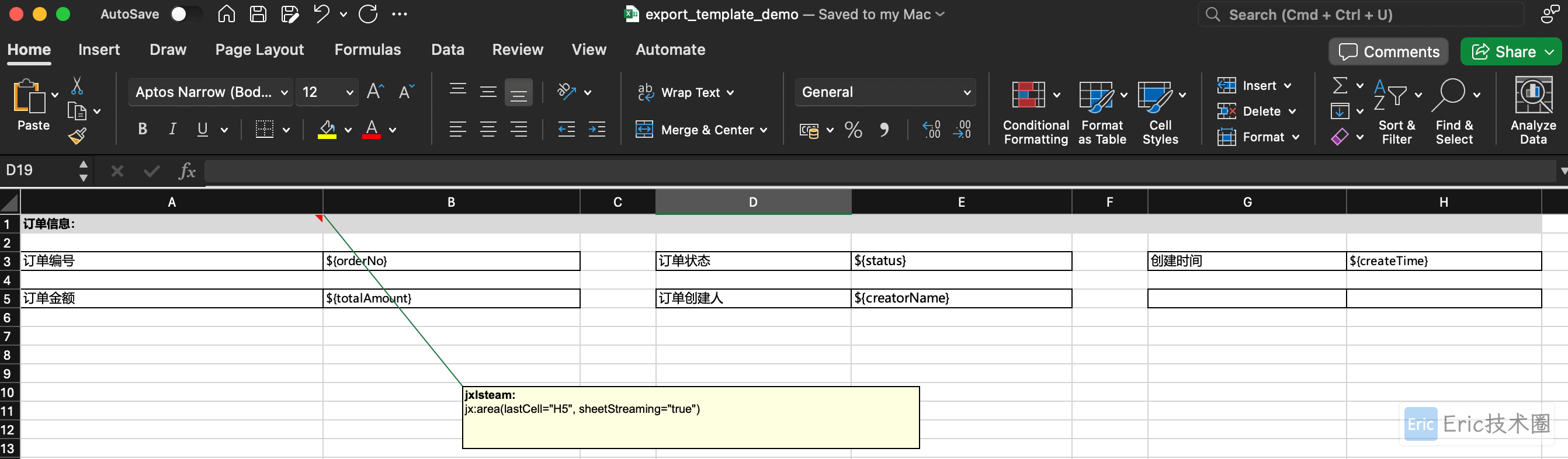The width and height of the screenshot is (1568, 459).
Task: Open the font size dropdown
Action: (349, 92)
